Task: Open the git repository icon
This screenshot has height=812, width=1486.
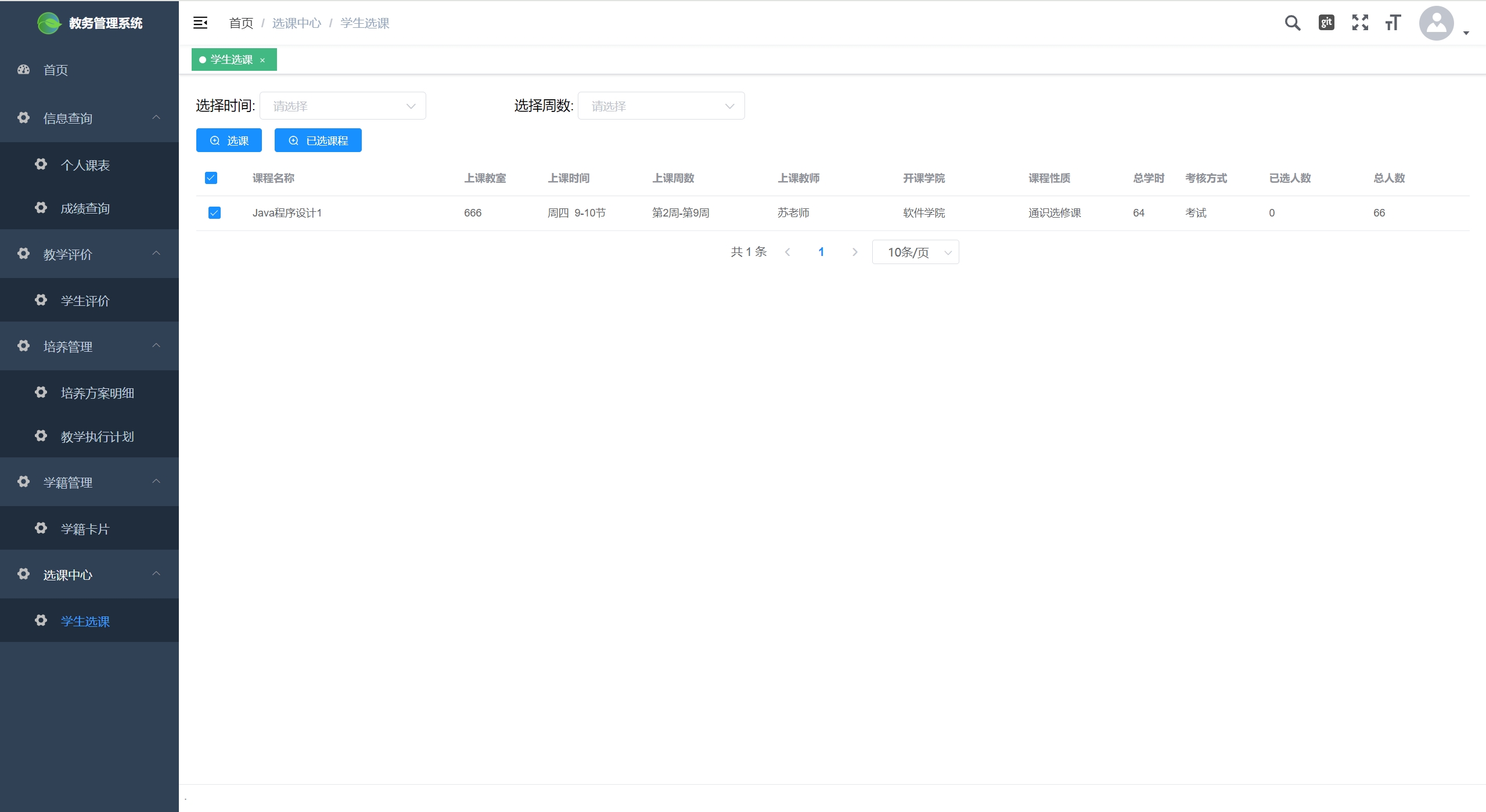Action: click(1326, 23)
